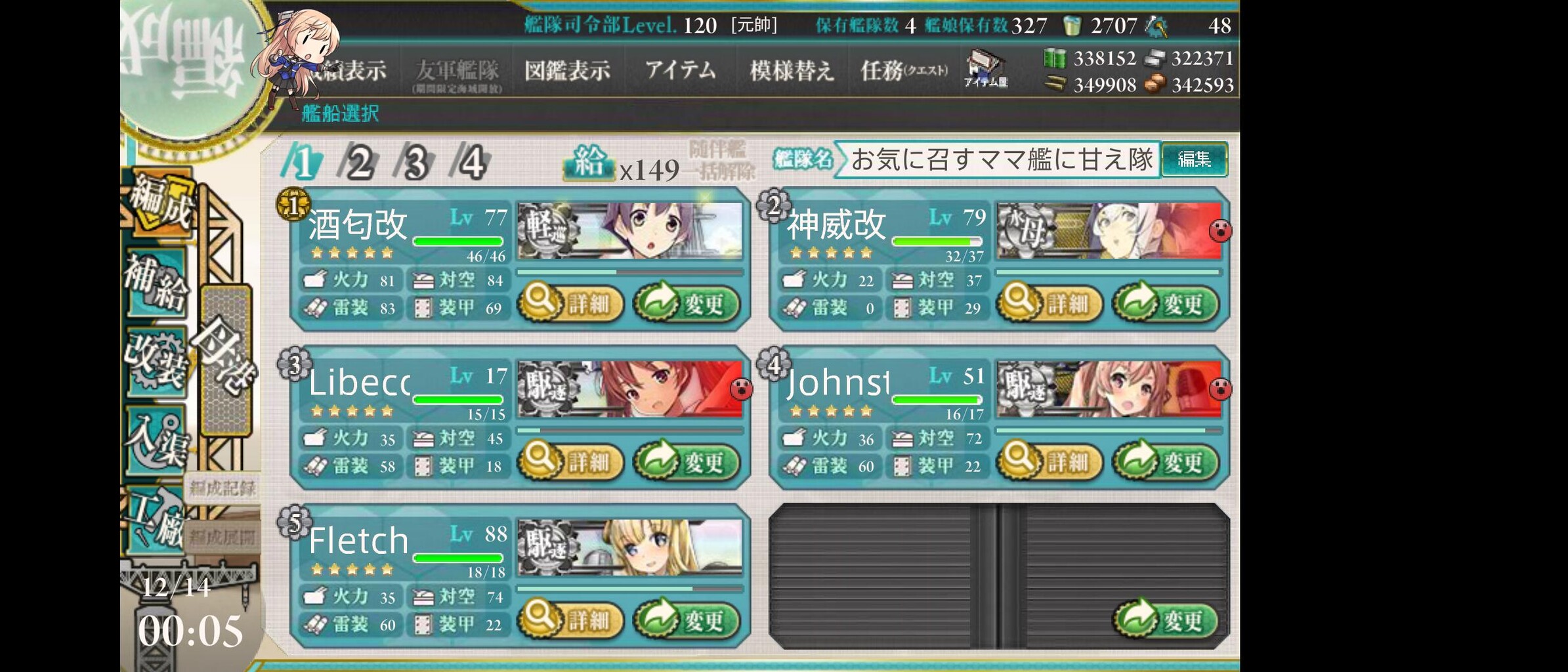Click 変更 on the empty sixth slot
The image size is (1568, 672).
coord(1166,620)
